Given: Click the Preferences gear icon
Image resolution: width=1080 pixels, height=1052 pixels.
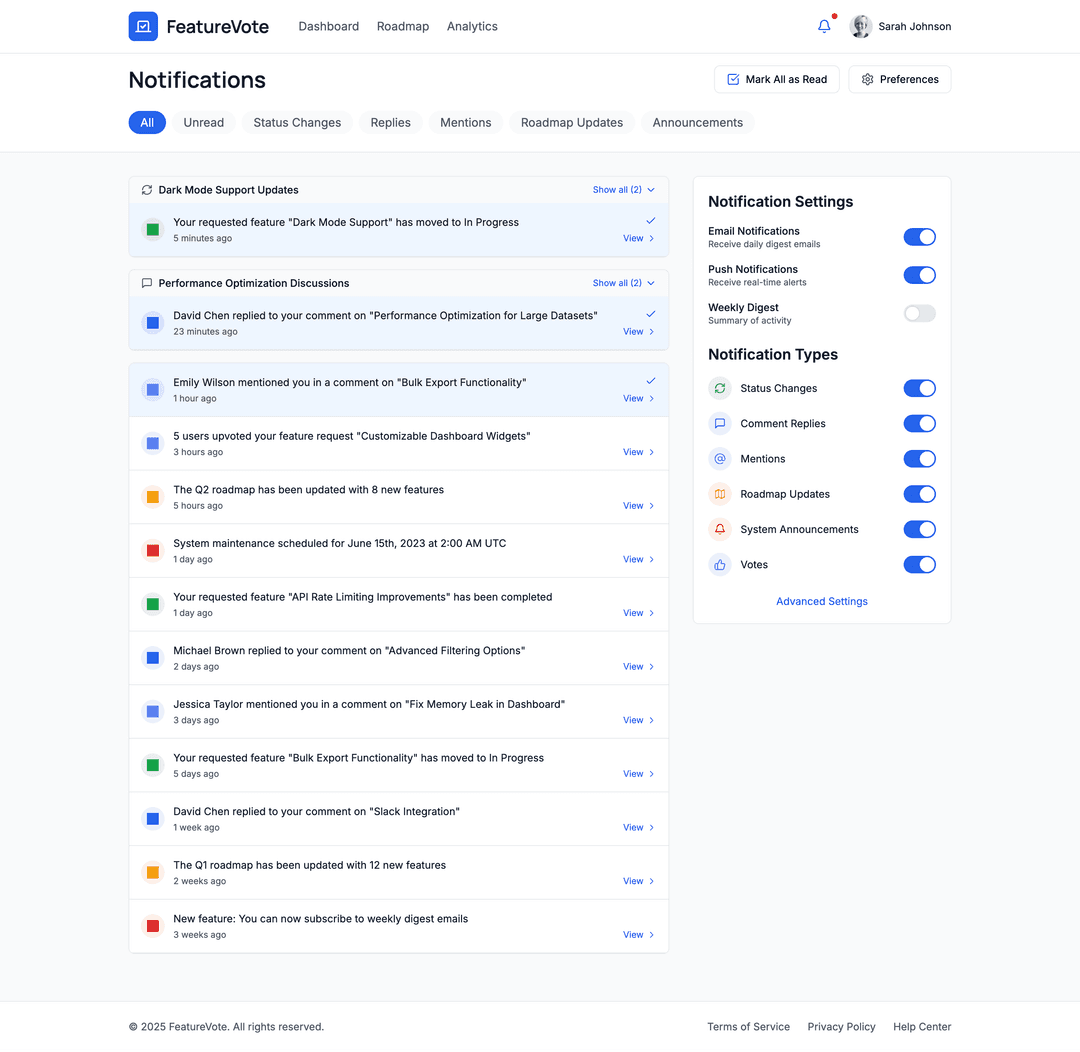Looking at the screenshot, I should pos(868,79).
